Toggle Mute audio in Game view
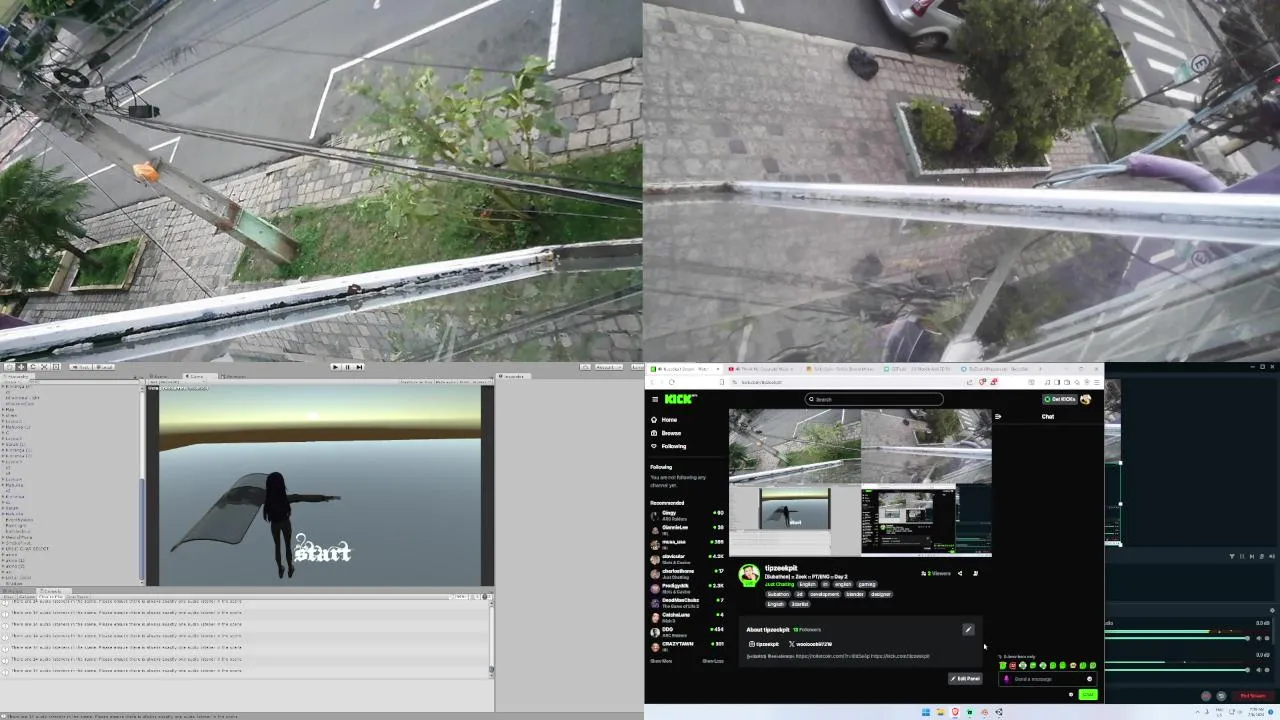Image resolution: width=1280 pixels, height=720 pixels. coord(446,382)
